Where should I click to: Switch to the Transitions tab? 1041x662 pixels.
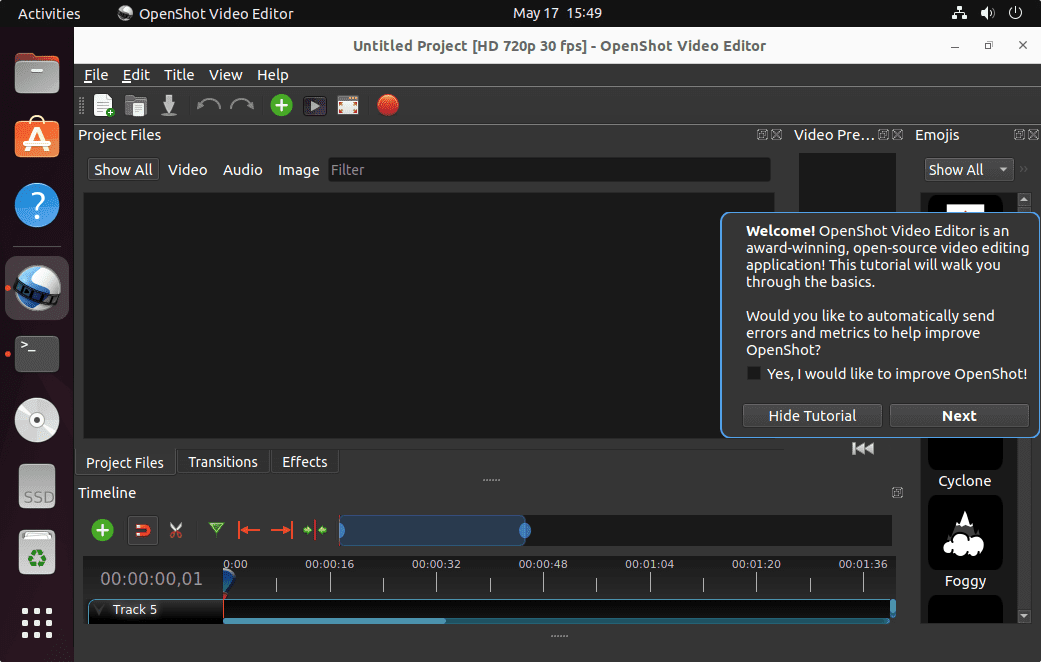point(223,461)
